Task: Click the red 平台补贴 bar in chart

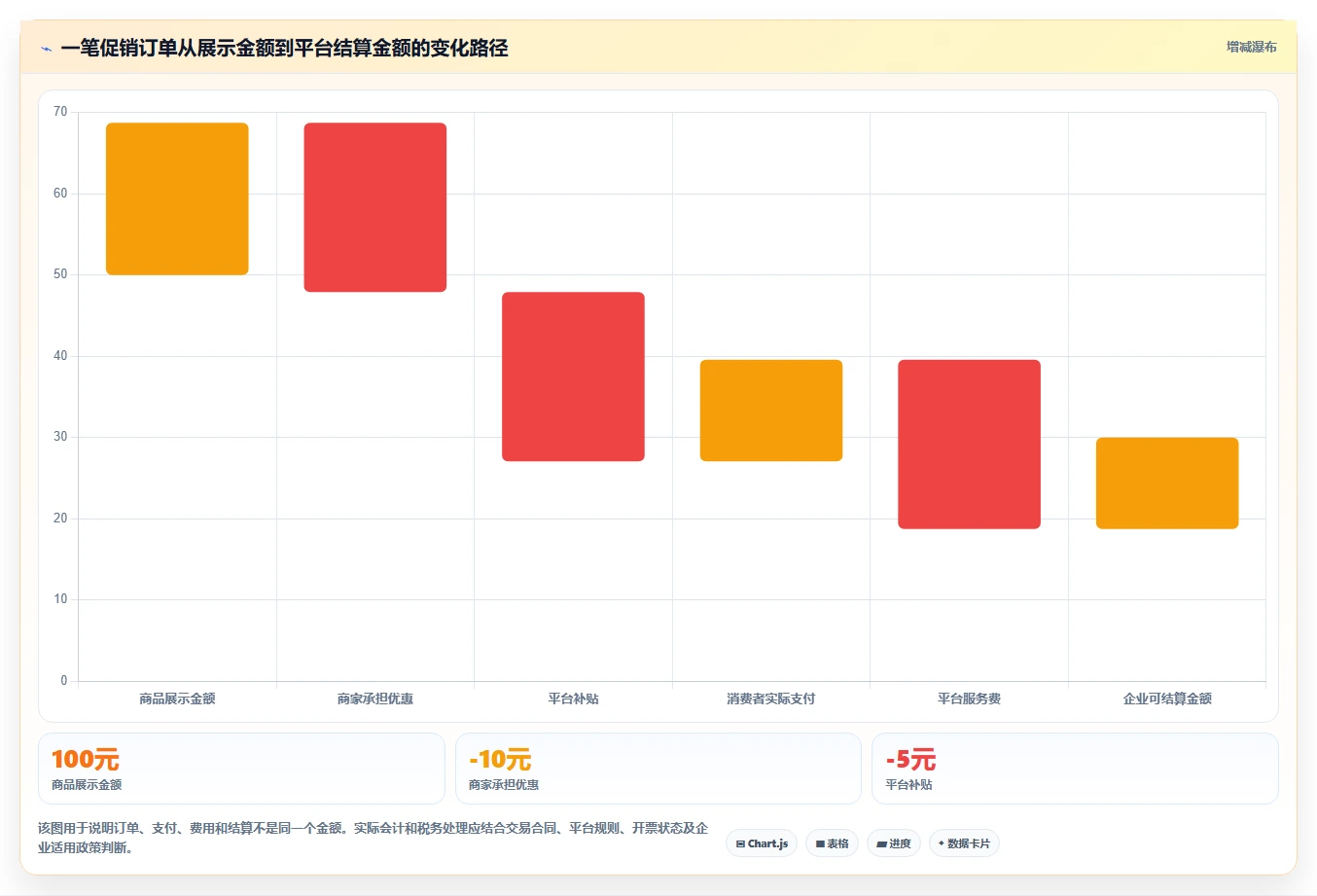Action: tap(573, 376)
